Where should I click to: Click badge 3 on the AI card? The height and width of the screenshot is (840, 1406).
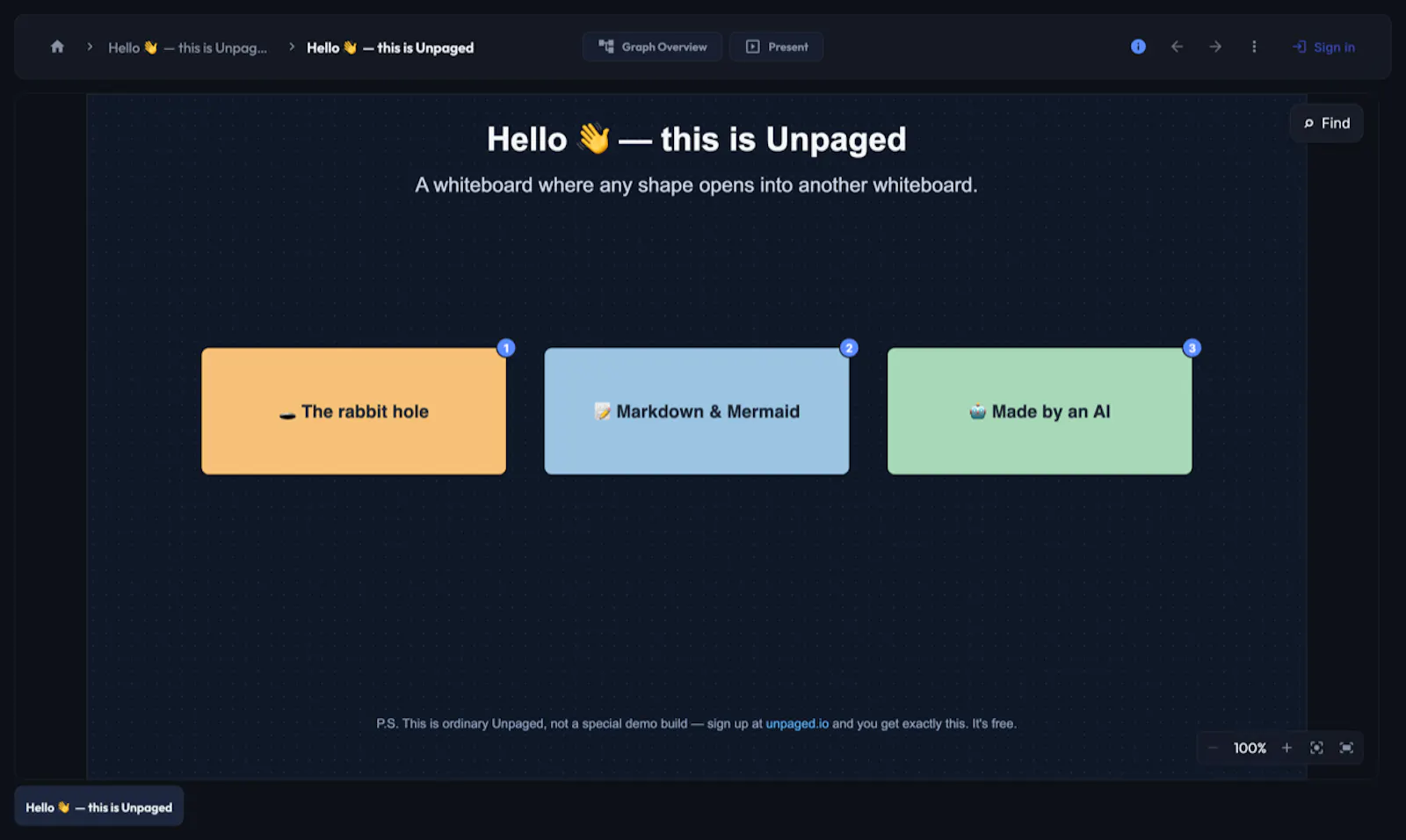1192,348
